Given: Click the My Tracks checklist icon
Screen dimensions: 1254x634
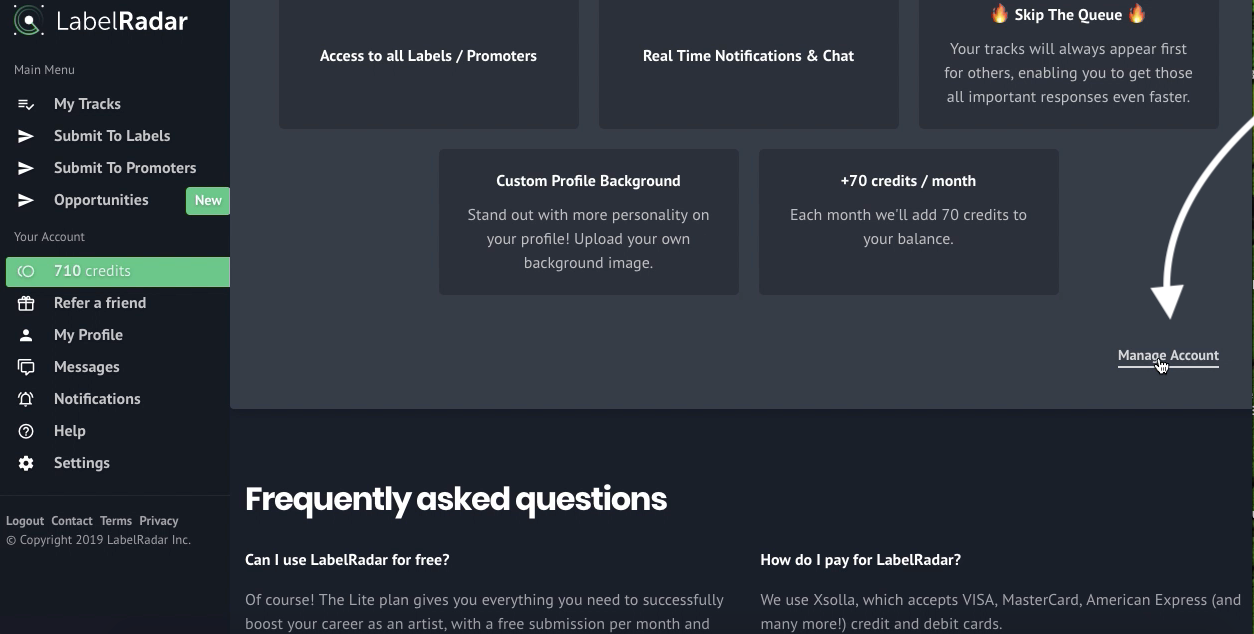Looking at the screenshot, I should pyautogui.click(x=26, y=104).
